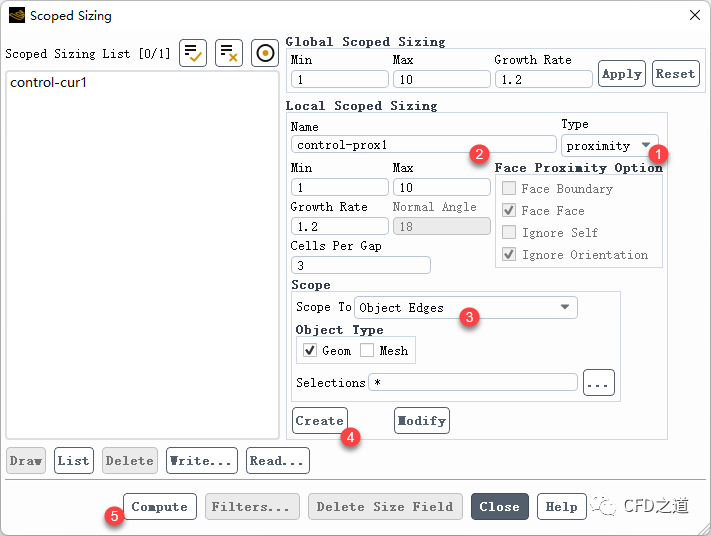
Task: Toggle the Ignore Self checkbox
Action: pyautogui.click(x=509, y=232)
